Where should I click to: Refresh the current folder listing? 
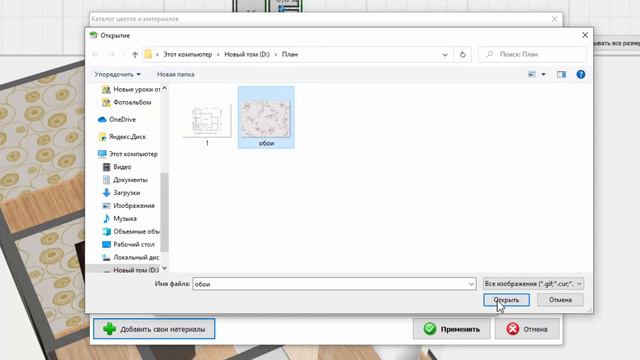(x=462, y=54)
